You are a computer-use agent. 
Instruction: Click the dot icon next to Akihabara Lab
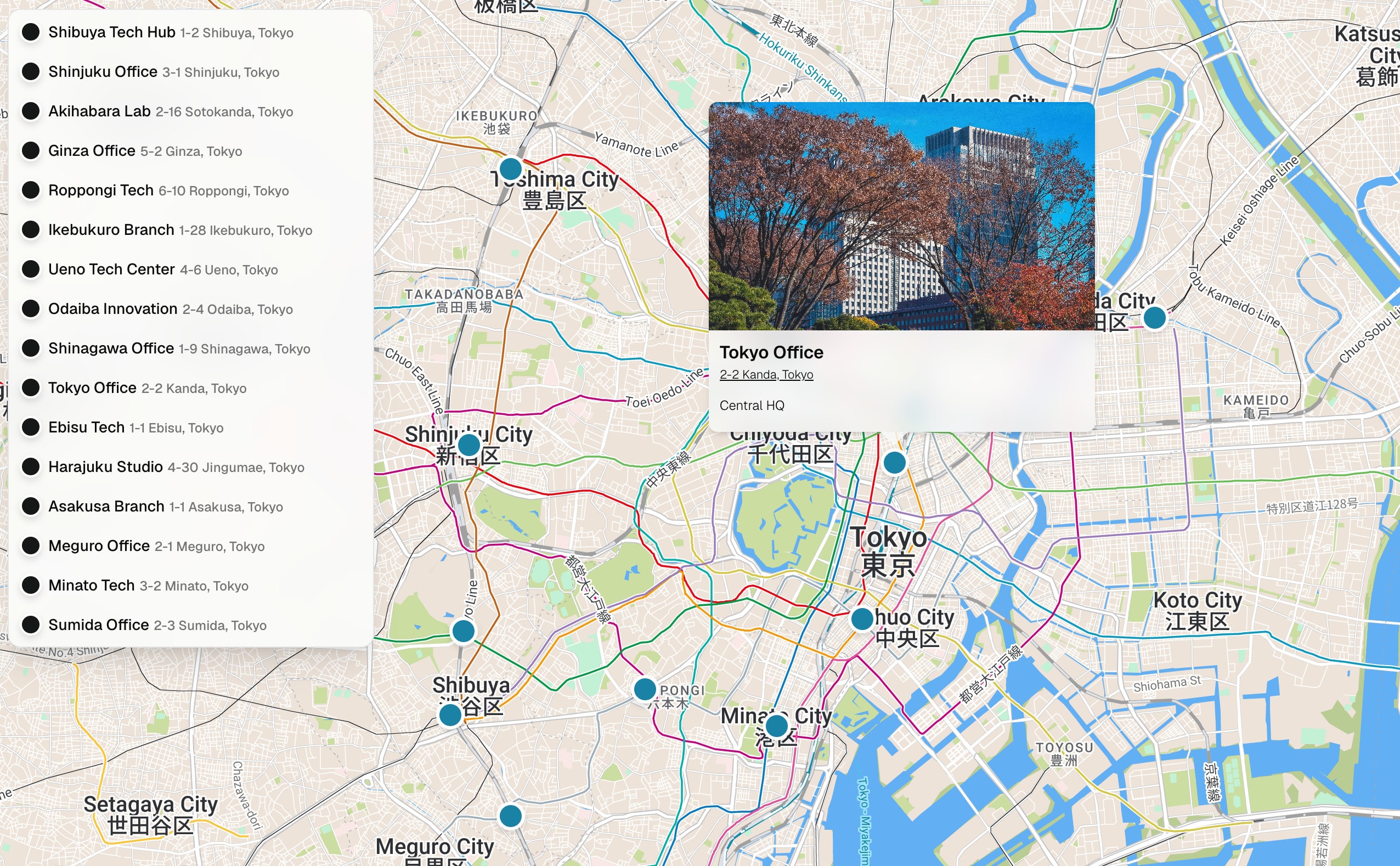click(31, 111)
